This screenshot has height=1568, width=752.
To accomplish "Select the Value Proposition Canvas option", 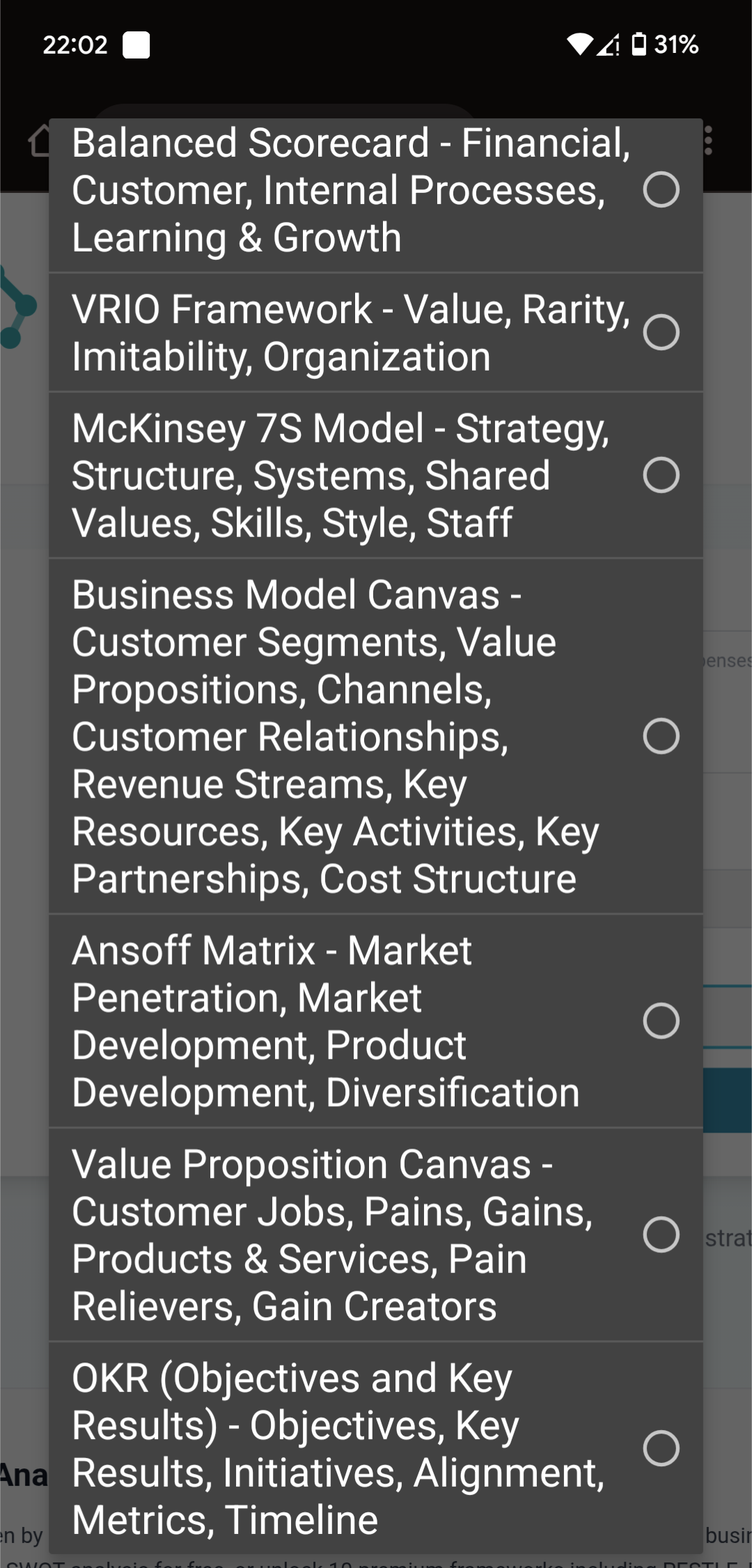I will 661,1234.
